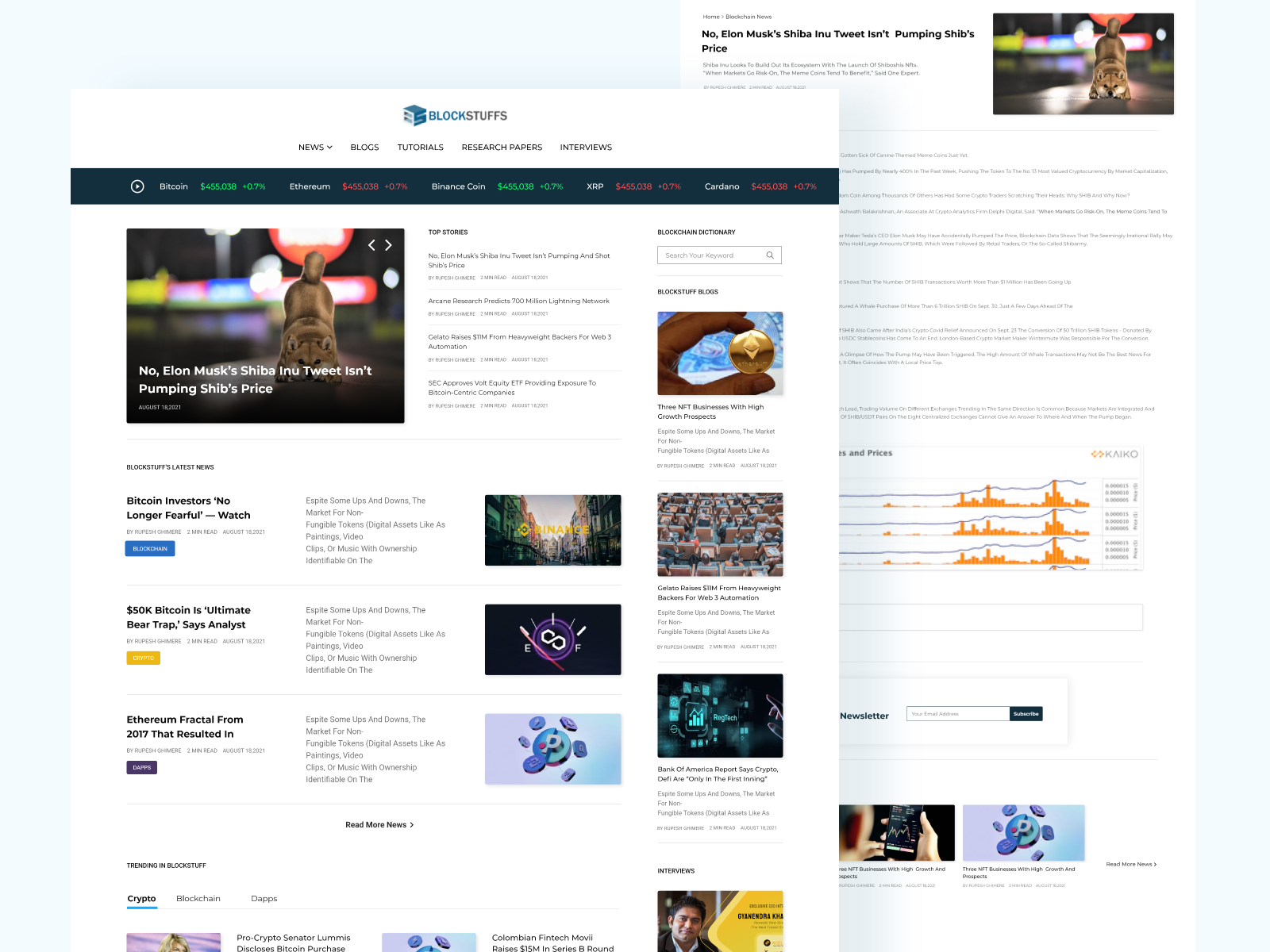This screenshot has width=1270, height=952.
Task: Expand the NEWS menu chevron
Action: click(x=329, y=147)
